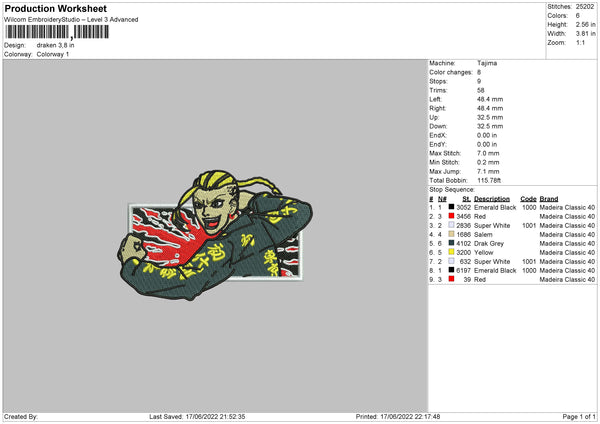Click the Emerald Black swatch in row 8

(451, 270)
